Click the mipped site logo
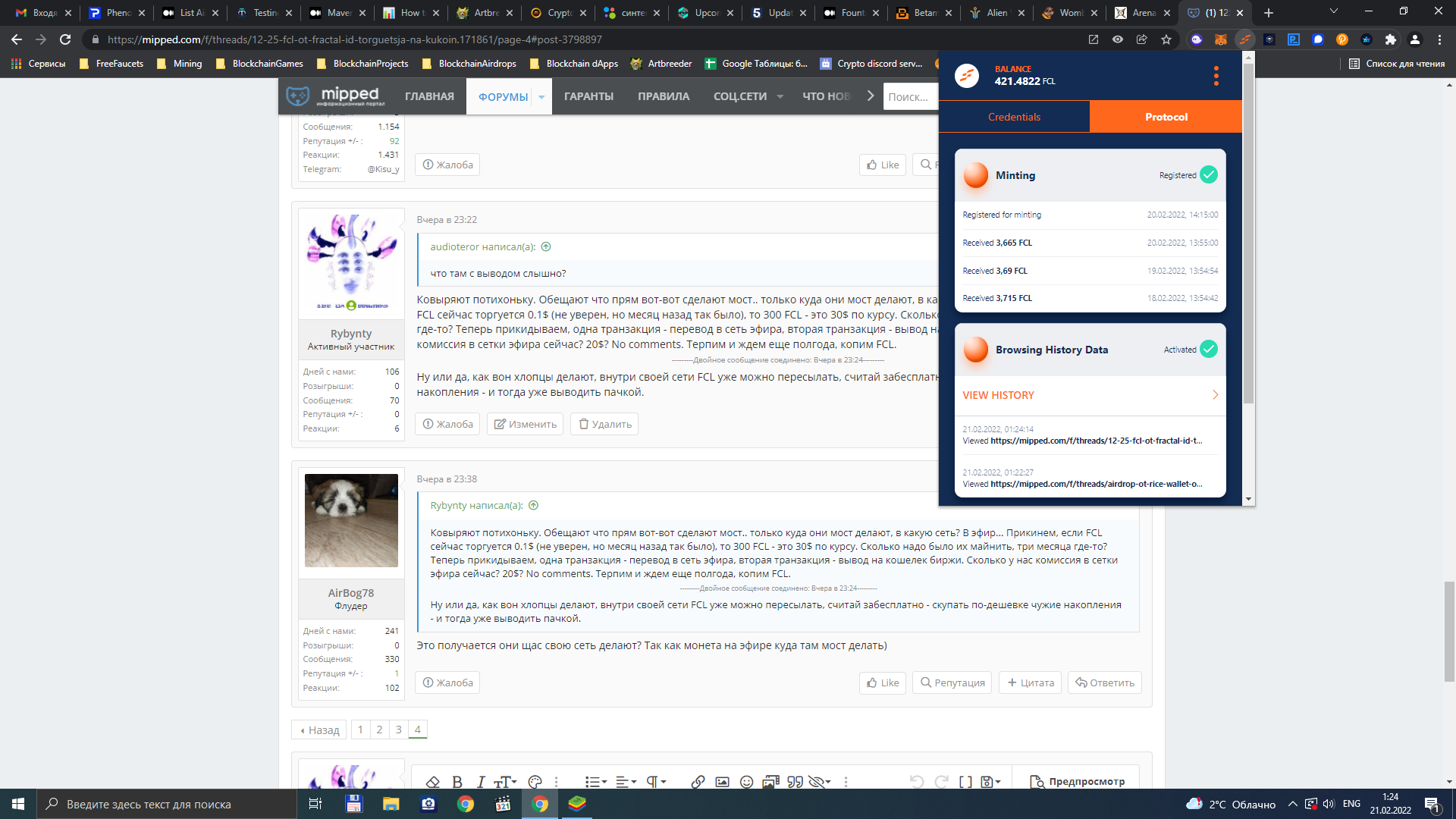This screenshot has height=819, width=1456. click(336, 96)
